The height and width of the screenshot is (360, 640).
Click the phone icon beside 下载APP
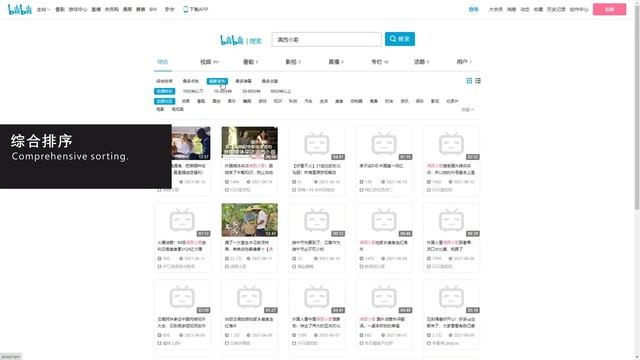point(186,9)
